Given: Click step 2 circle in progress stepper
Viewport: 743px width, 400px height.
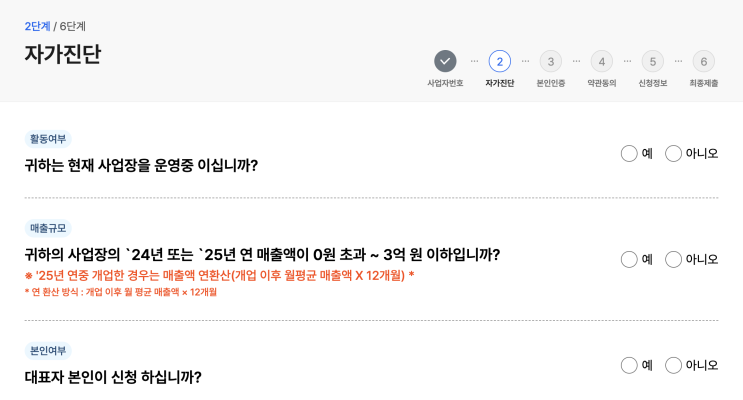Looking at the screenshot, I should (499, 61).
